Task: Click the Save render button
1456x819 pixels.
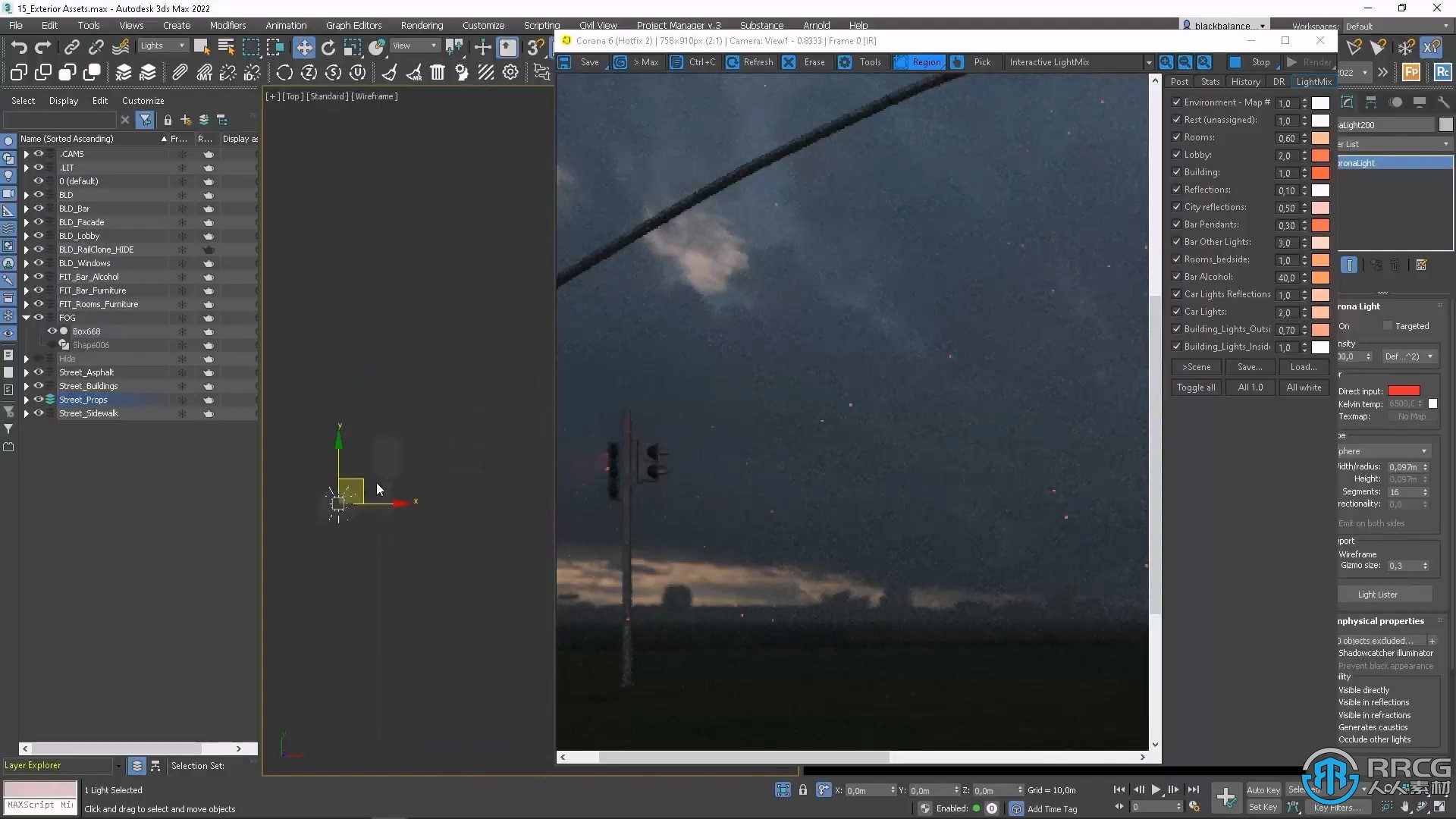Action: (x=589, y=61)
